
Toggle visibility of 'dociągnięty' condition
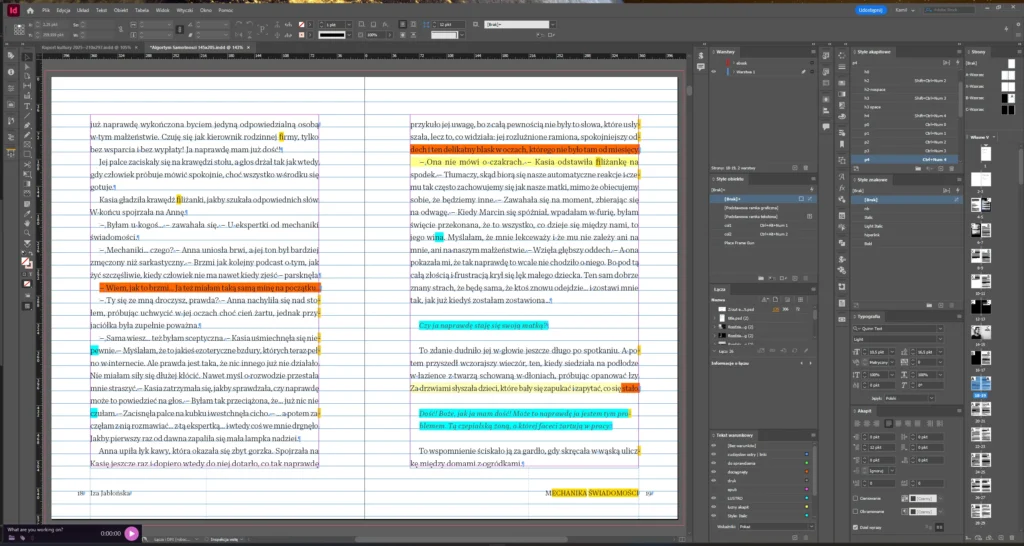[714, 472]
